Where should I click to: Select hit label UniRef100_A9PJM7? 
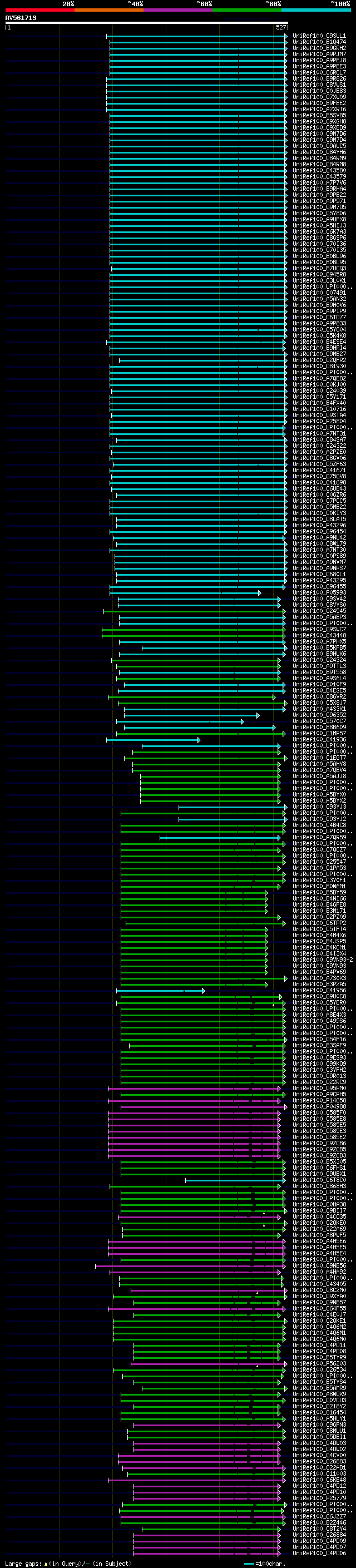(319, 54)
